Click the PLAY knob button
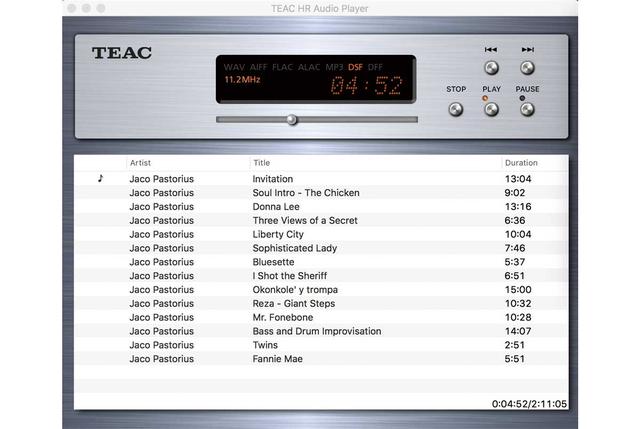Image resolution: width=640 pixels, height=429 pixels. pyautogui.click(x=491, y=109)
